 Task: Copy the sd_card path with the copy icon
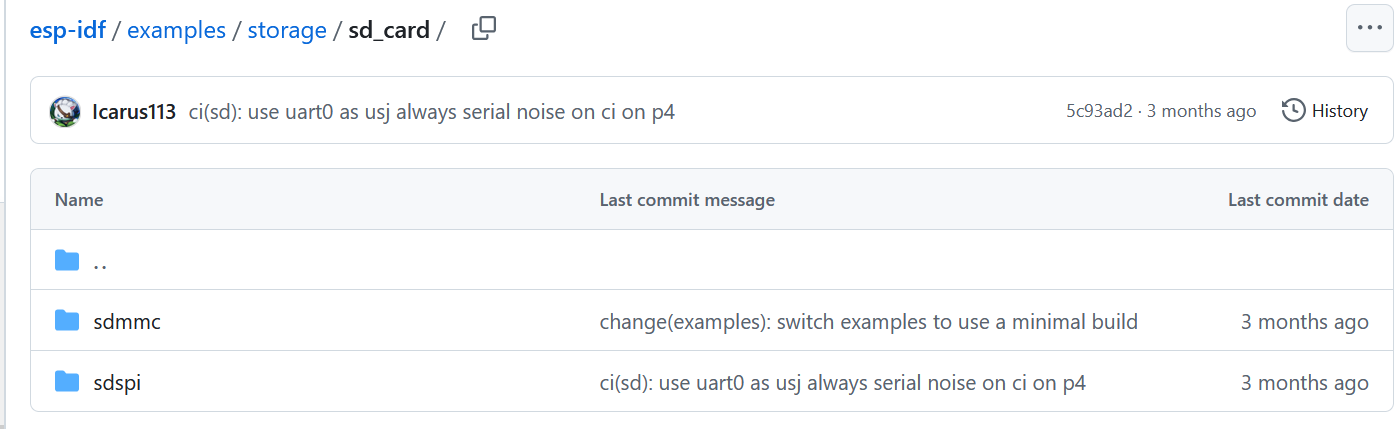[x=484, y=29]
